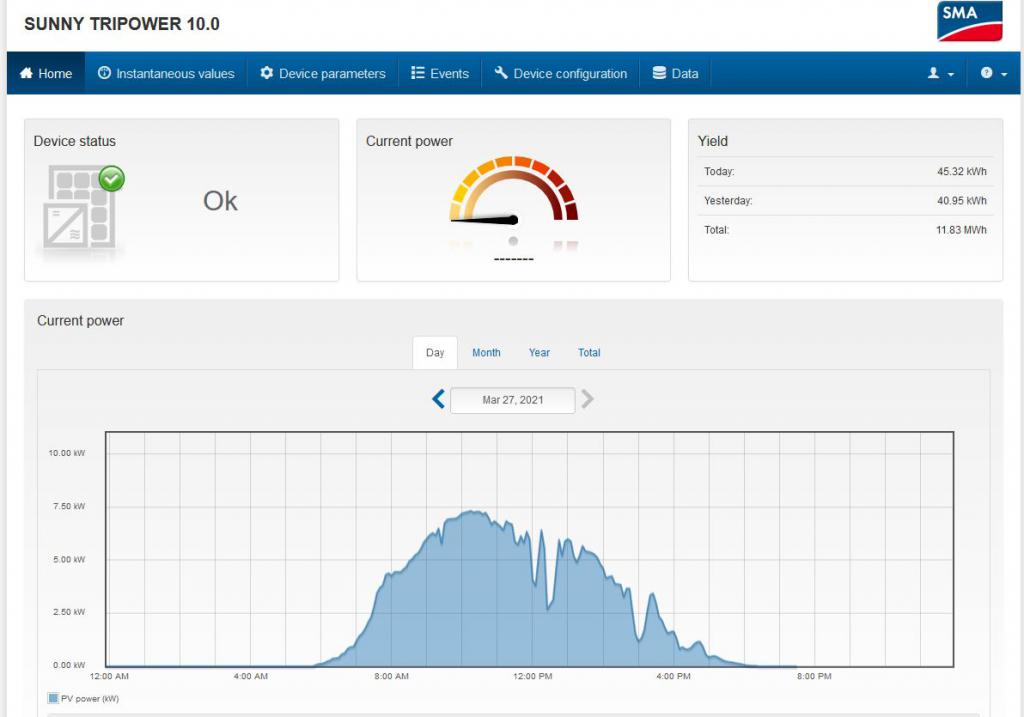
Task: Switch to the Month chart tab
Action: 487,353
